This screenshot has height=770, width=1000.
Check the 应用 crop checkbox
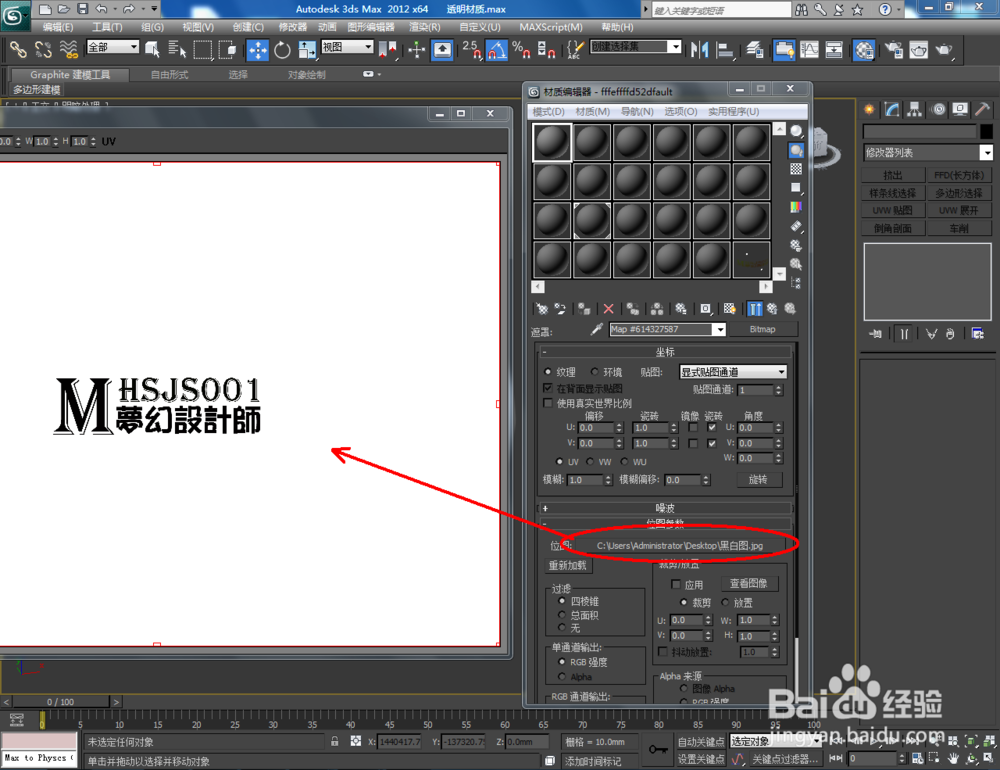tap(676, 584)
